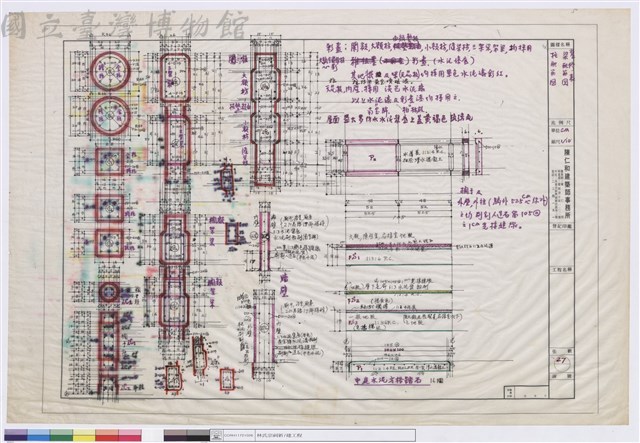Click the pink swatch in the color strip

(130, 435)
